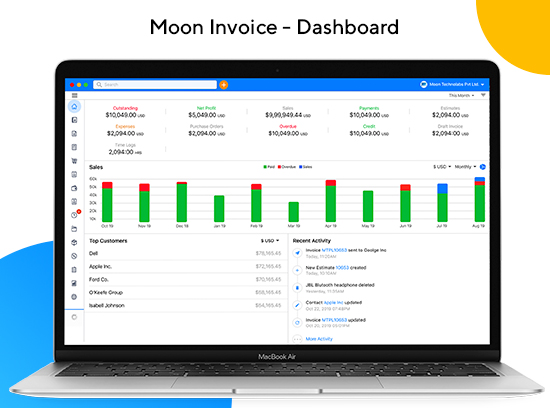Click the blue arrow next to Monthly
Image resolution: width=550 pixels, height=408 pixels.
click(483, 167)
